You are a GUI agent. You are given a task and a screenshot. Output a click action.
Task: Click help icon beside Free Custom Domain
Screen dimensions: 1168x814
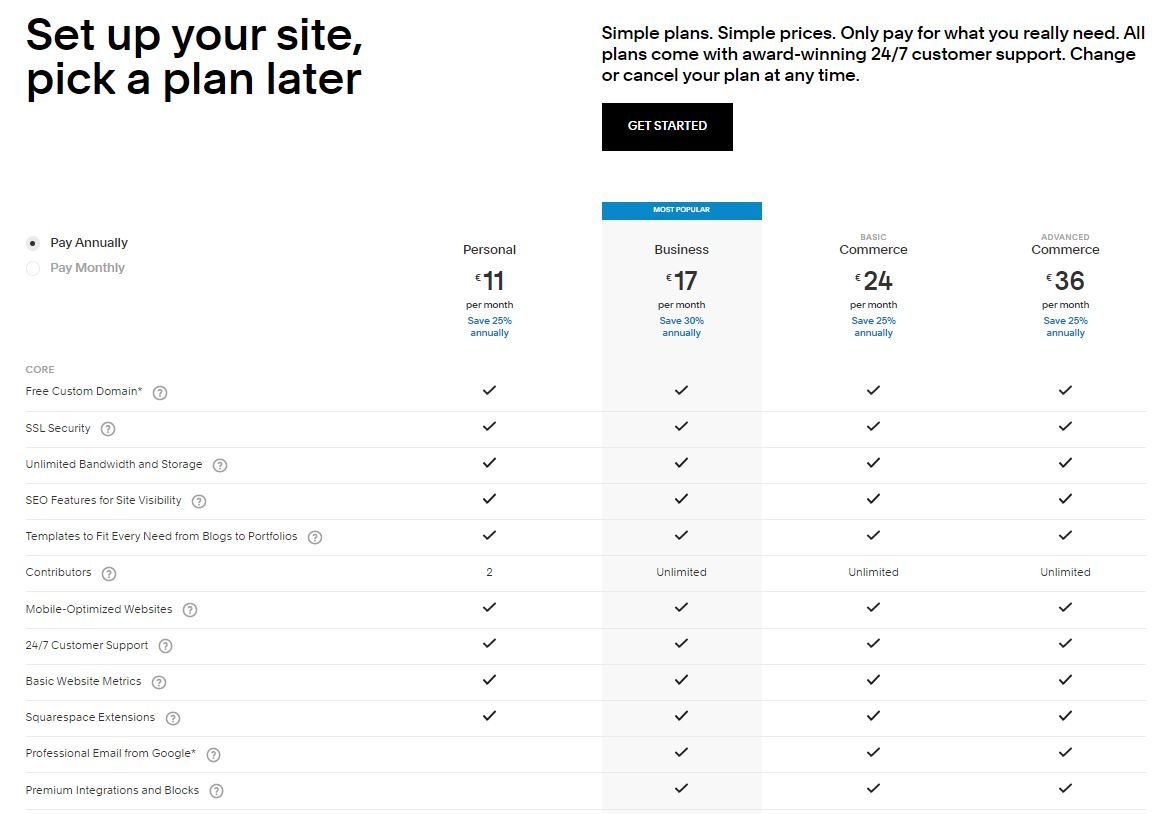click(x=160, y=393)
